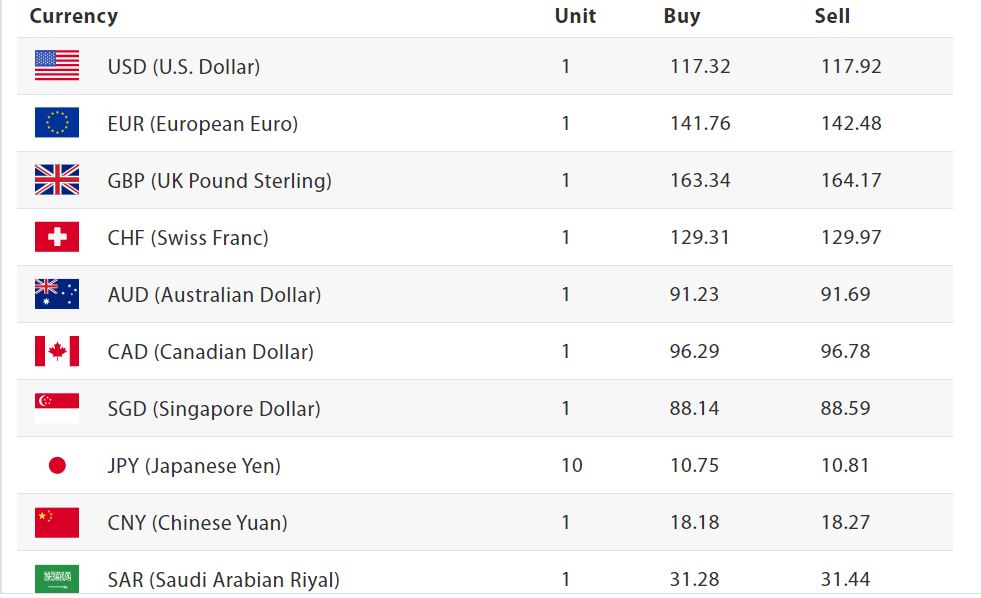Click the Unit column header

pyautogui.click(x=575, y=16)
